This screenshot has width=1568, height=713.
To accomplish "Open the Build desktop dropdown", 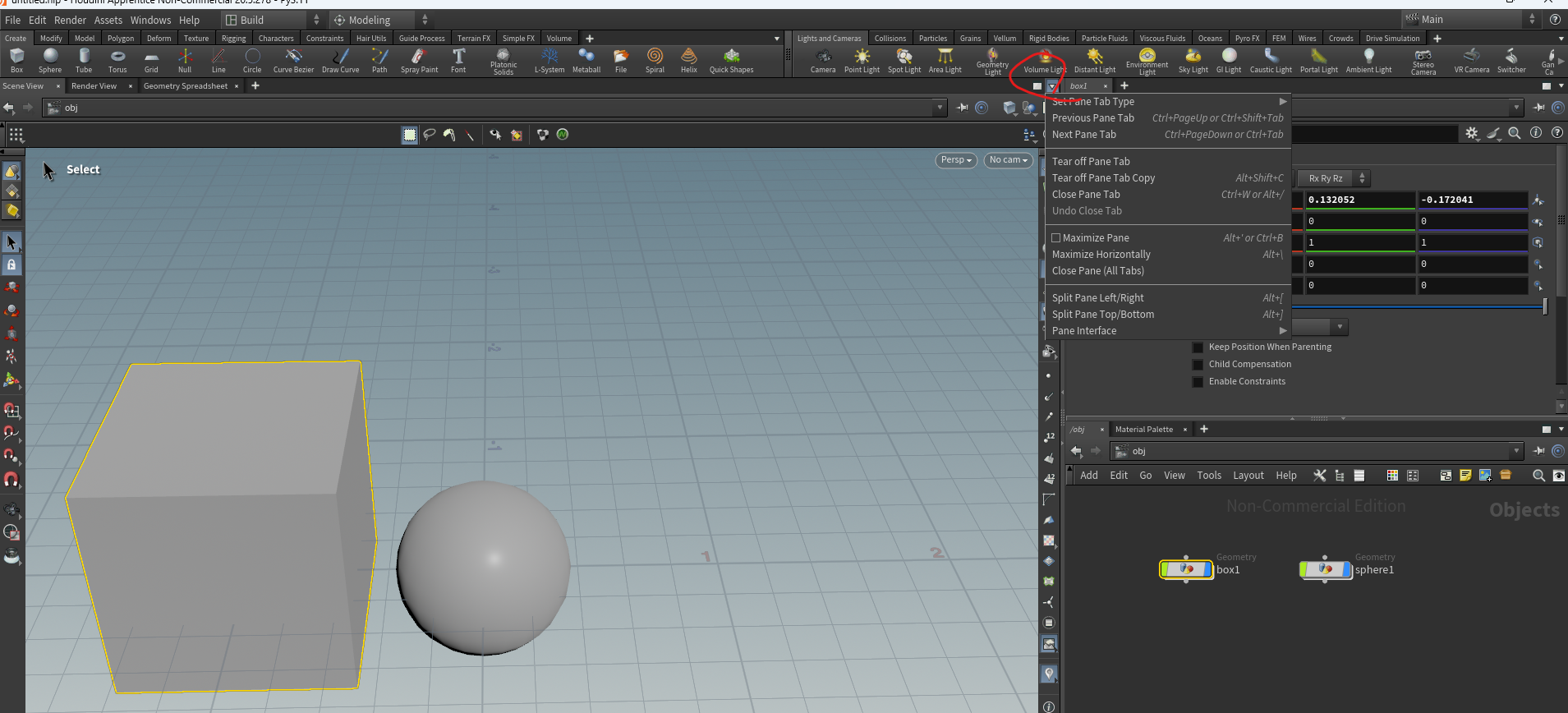I will click(274, 20).
